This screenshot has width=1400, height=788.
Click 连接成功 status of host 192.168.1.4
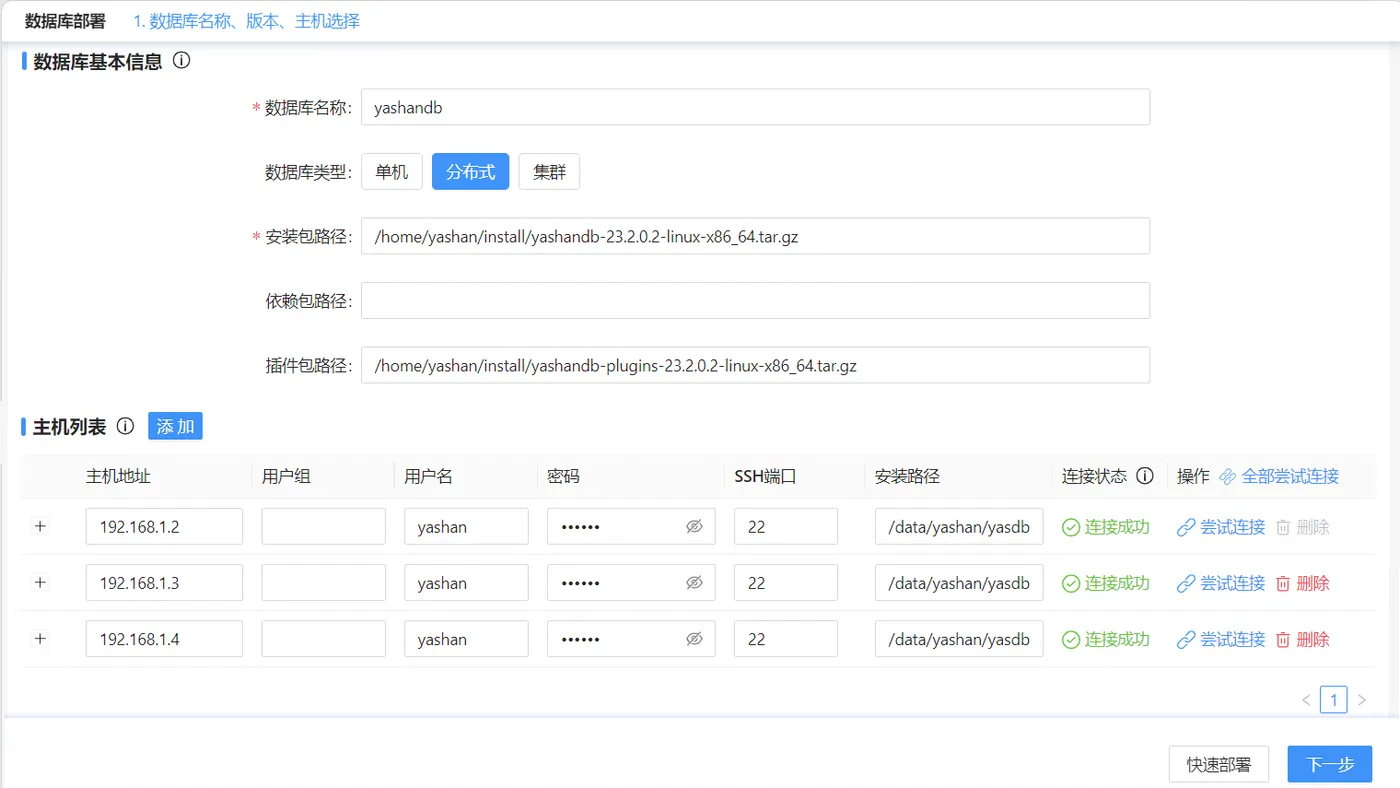click(1106, 639)
